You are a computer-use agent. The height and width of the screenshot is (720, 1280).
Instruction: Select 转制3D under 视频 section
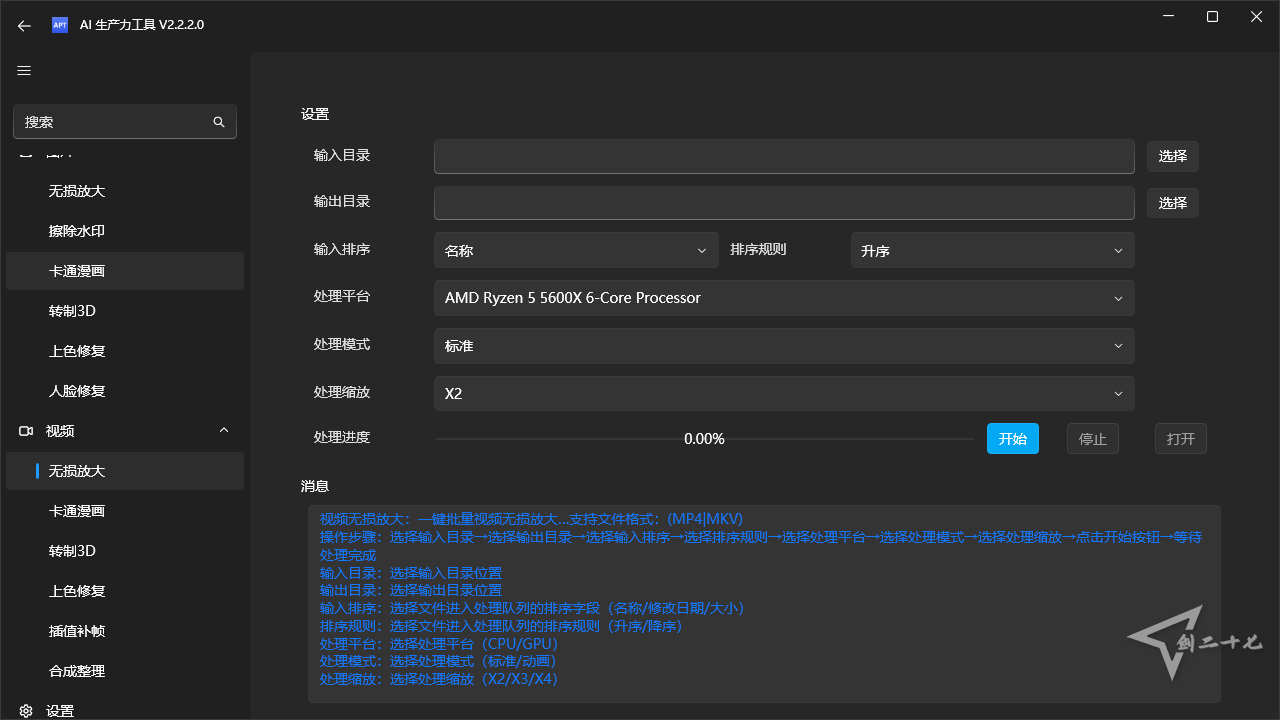(x=125, y=551)
